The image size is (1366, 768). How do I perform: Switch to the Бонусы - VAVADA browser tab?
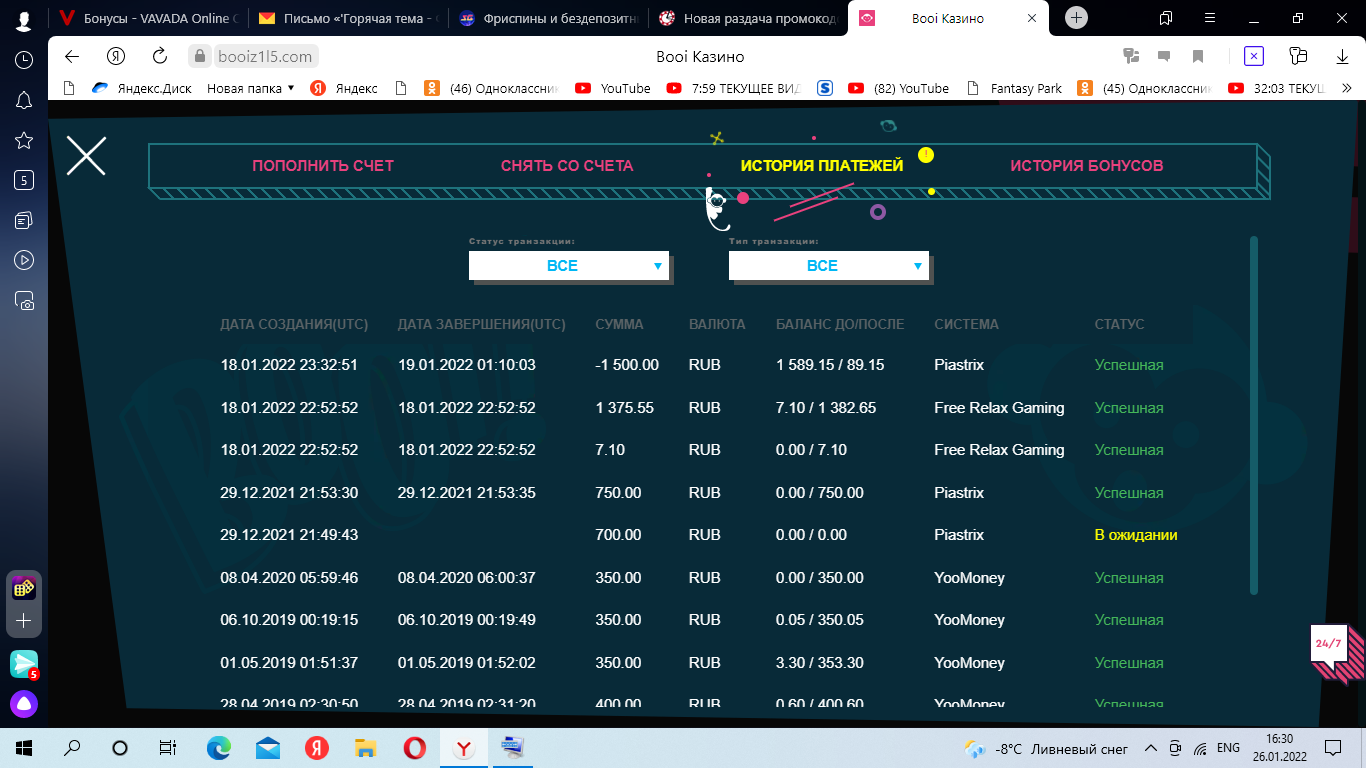click(x=148, y=18)
